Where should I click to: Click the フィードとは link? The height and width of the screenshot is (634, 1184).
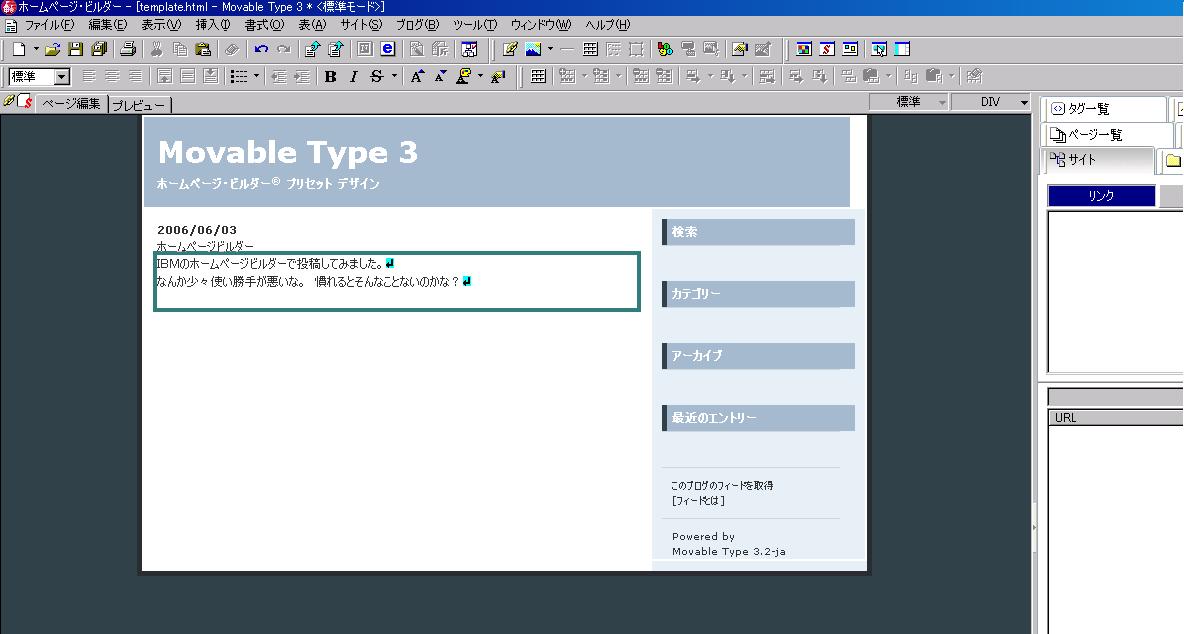tap(698, 500)
